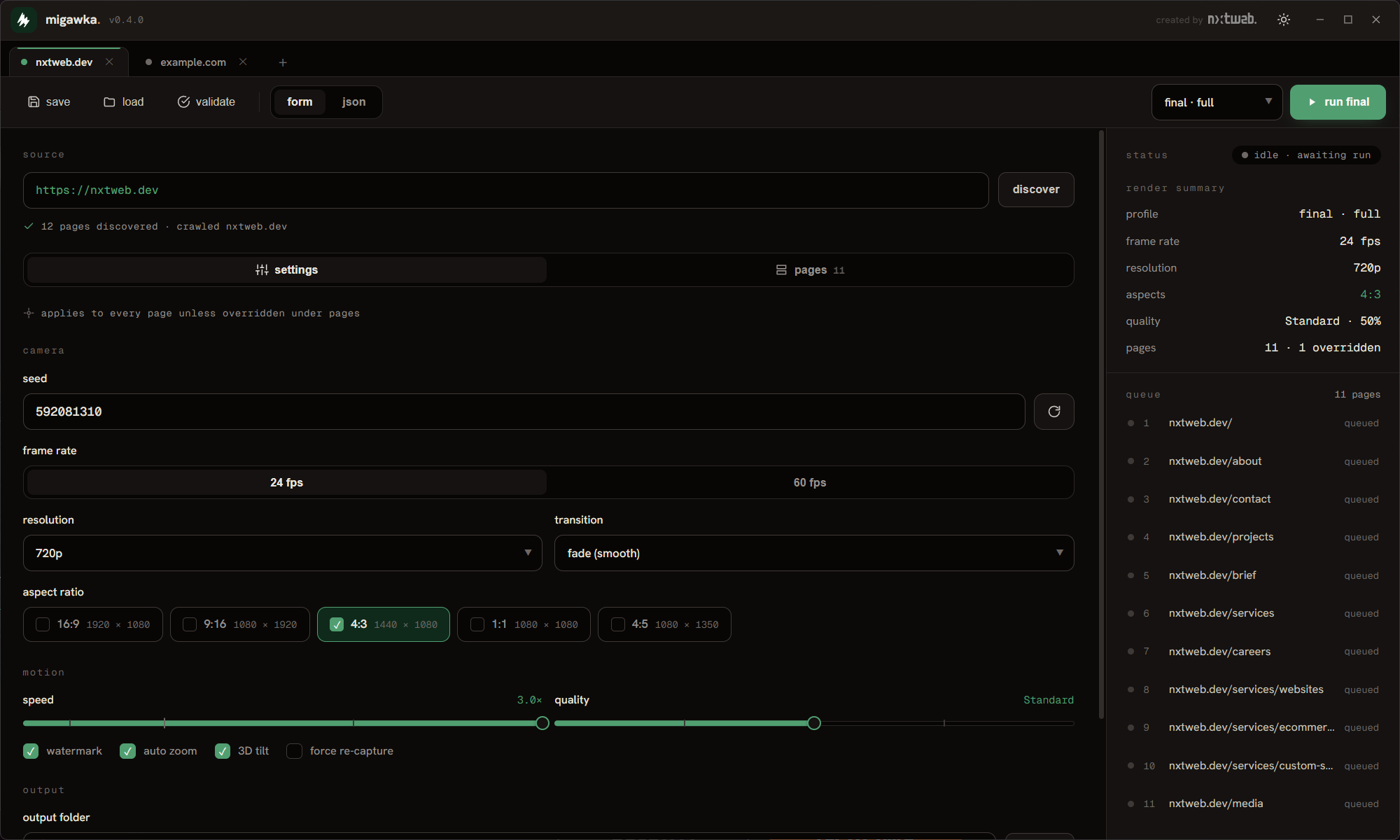Click status dot for nxtweb.dev/media
Screen dimensions: 1400x840
pyautogui.click(x=1130, y=804)
